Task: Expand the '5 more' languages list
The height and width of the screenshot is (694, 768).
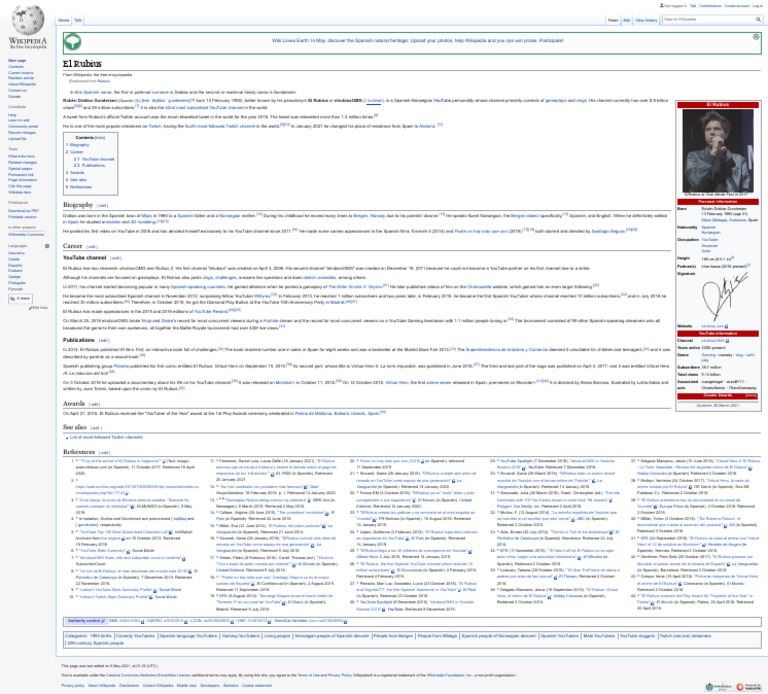Action: (x=20, y=297)
